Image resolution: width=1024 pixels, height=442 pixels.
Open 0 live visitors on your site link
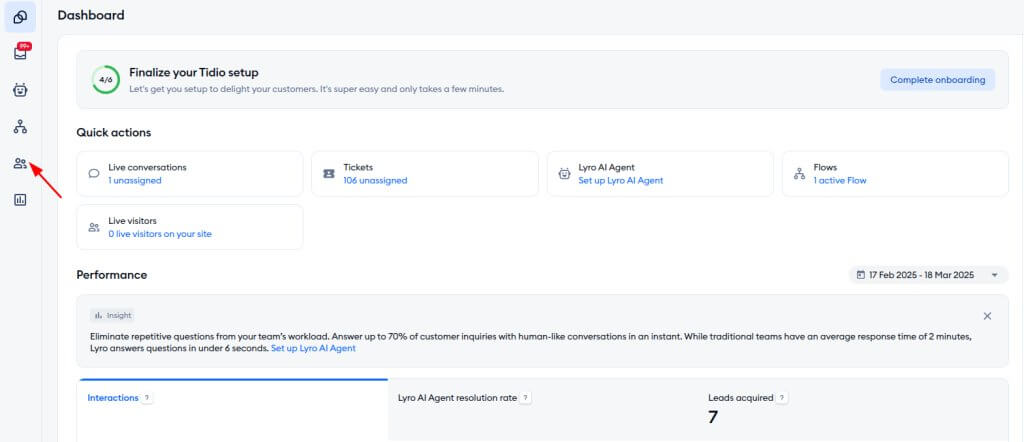[x=160, y=234]
